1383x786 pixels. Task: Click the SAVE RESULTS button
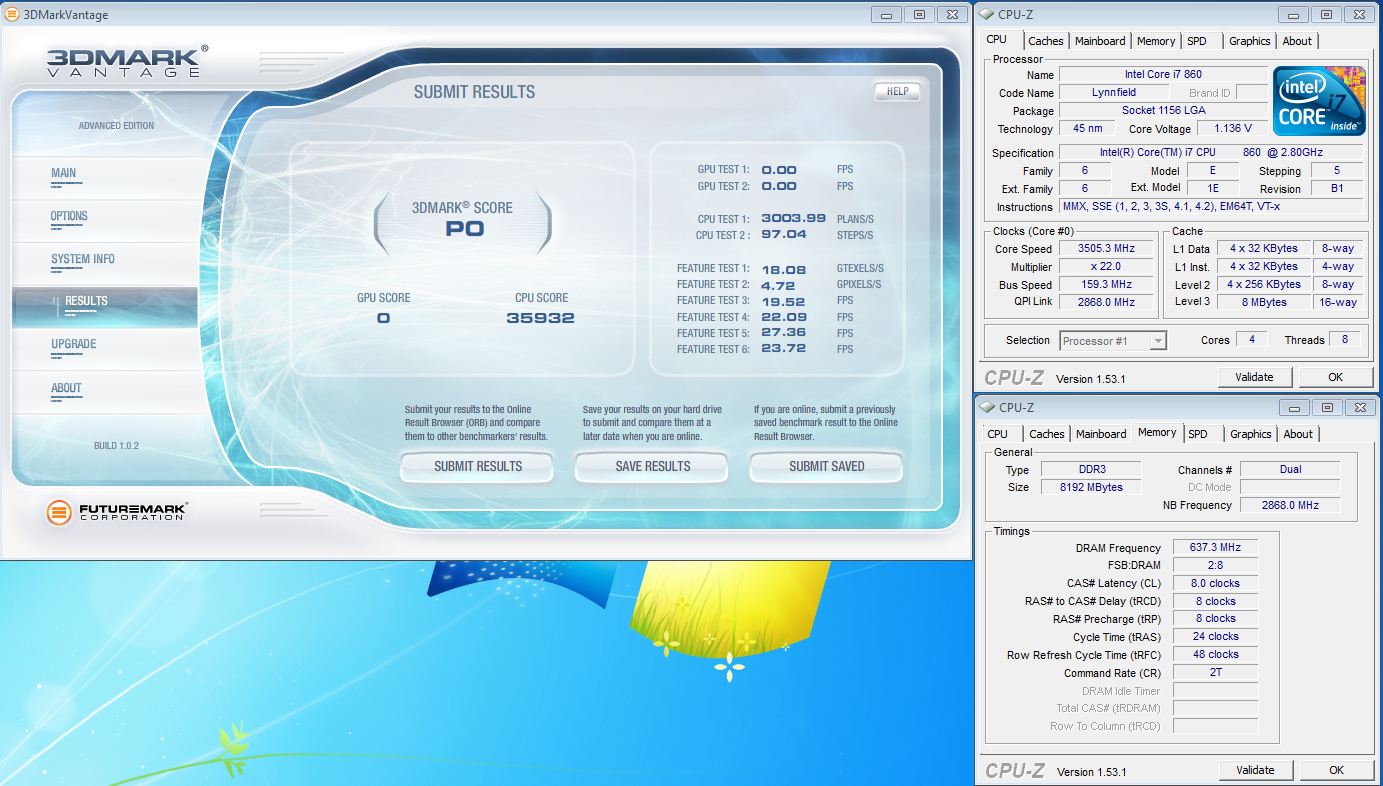point(653,466)
